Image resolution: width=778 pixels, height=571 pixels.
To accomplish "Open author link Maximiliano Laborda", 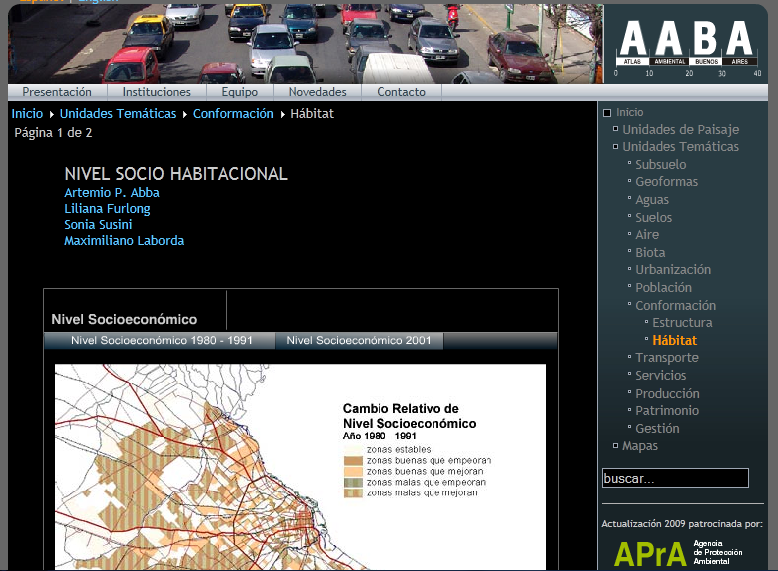I will (124, 241).
